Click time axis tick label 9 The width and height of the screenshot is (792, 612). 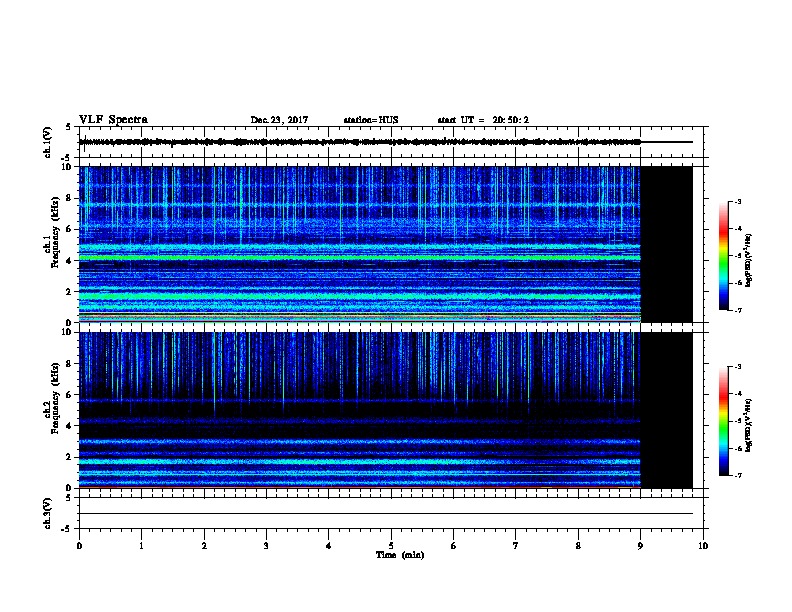[640, 546]
